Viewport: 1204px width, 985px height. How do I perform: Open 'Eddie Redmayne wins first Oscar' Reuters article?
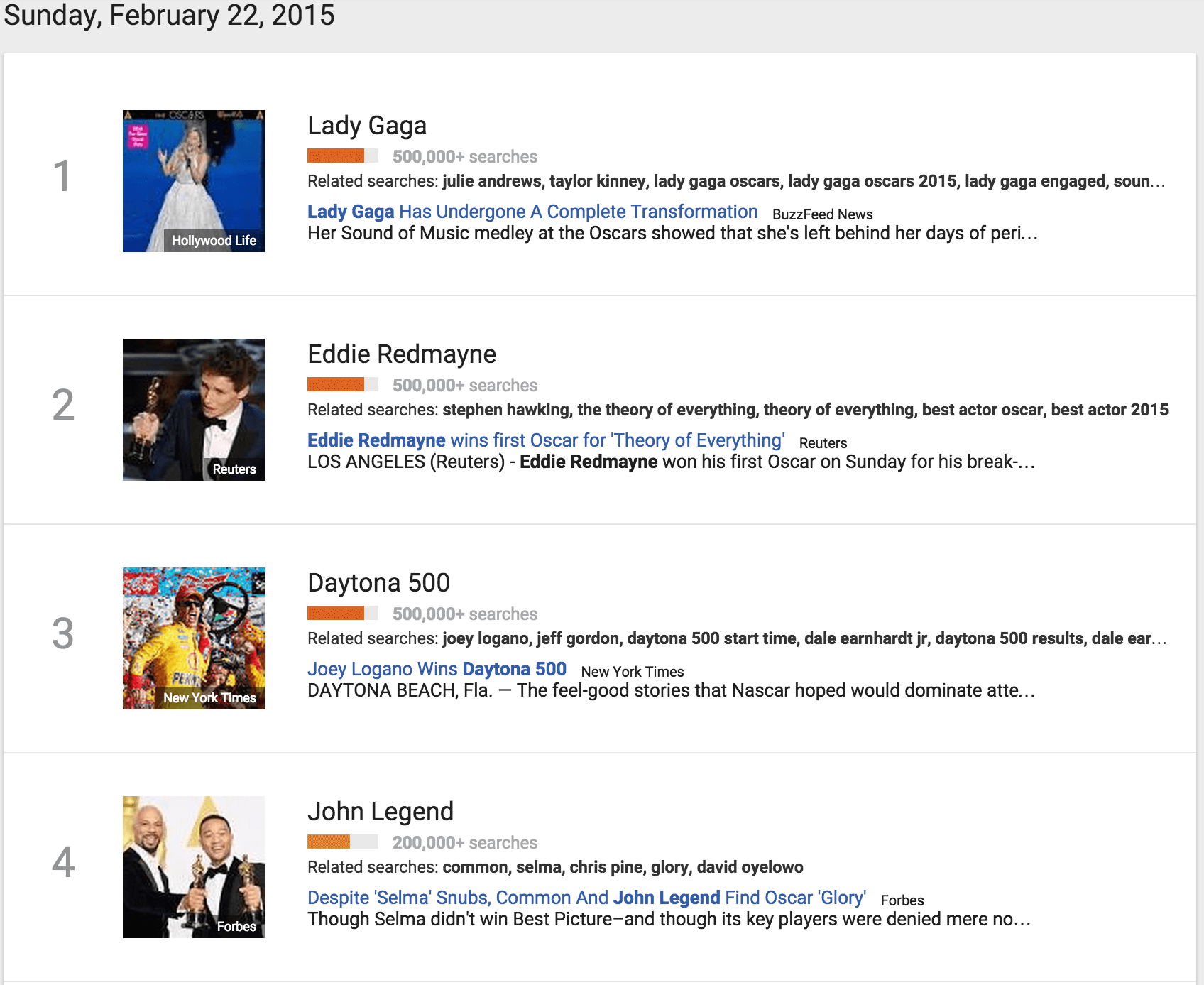tap(545, 440)
